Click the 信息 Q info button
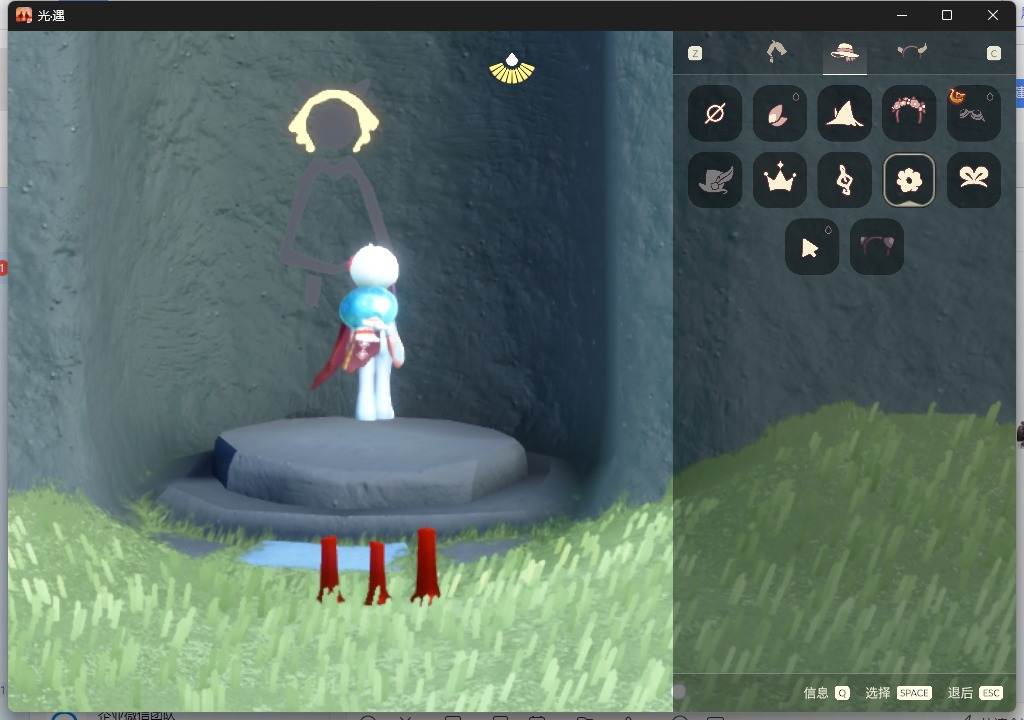The image size is (1024, 720). tap(826, 693)
